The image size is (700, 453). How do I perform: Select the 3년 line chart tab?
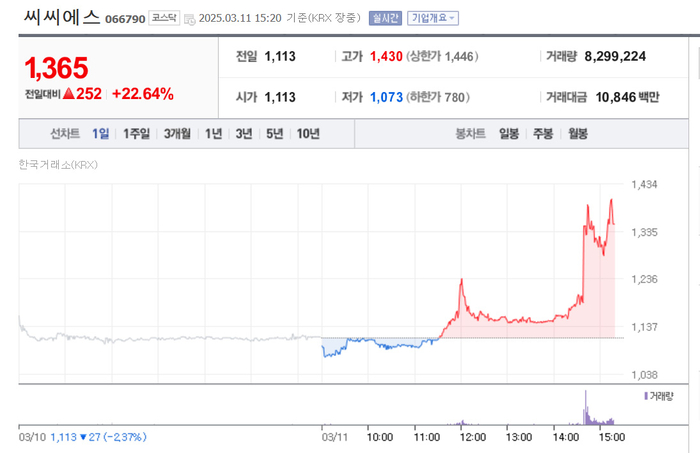(x=244, y=133)
